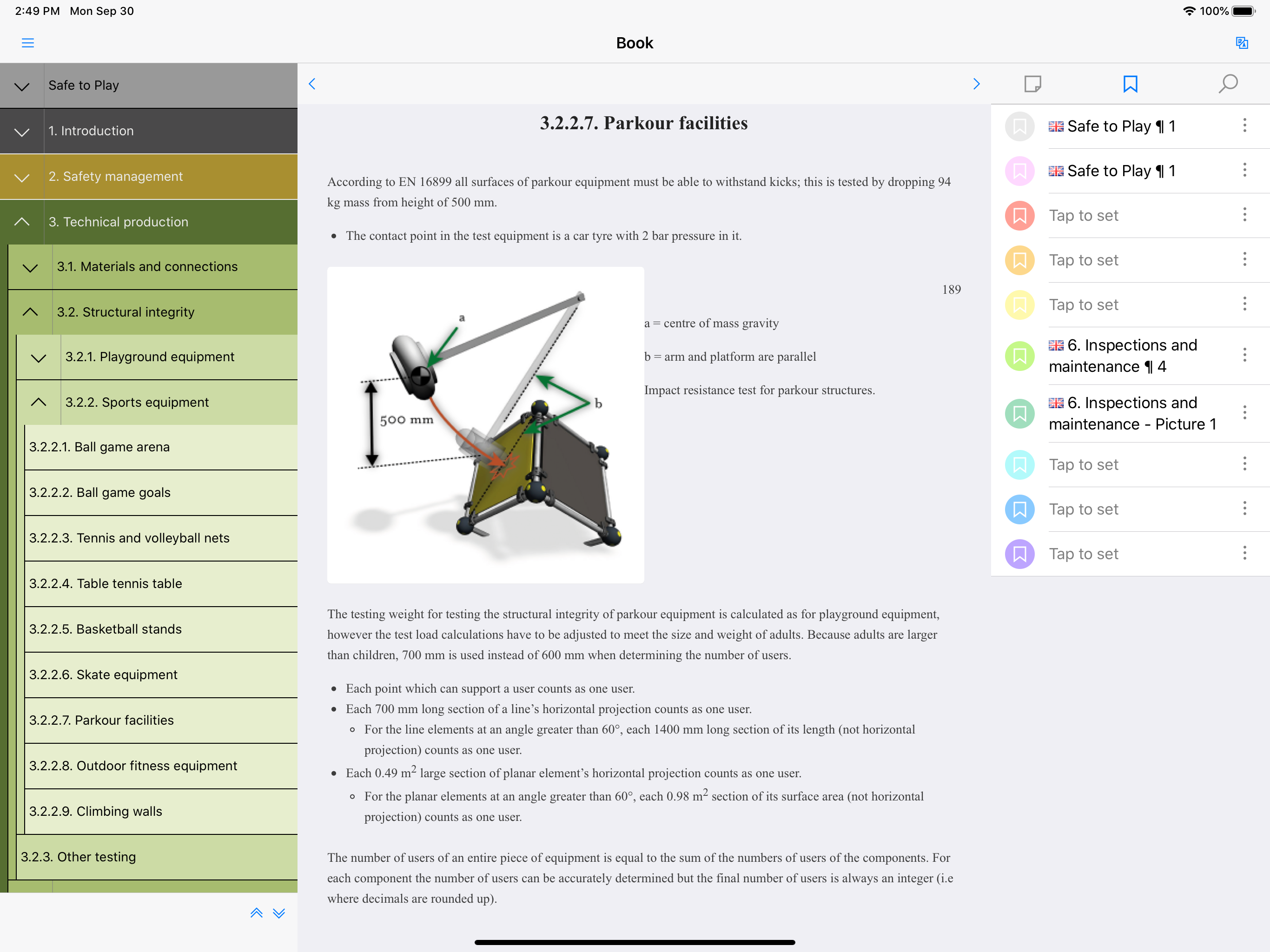Open 3.2.3. Other testing
This screenshot has width=1270, height=952.
[x=157, y=857]
